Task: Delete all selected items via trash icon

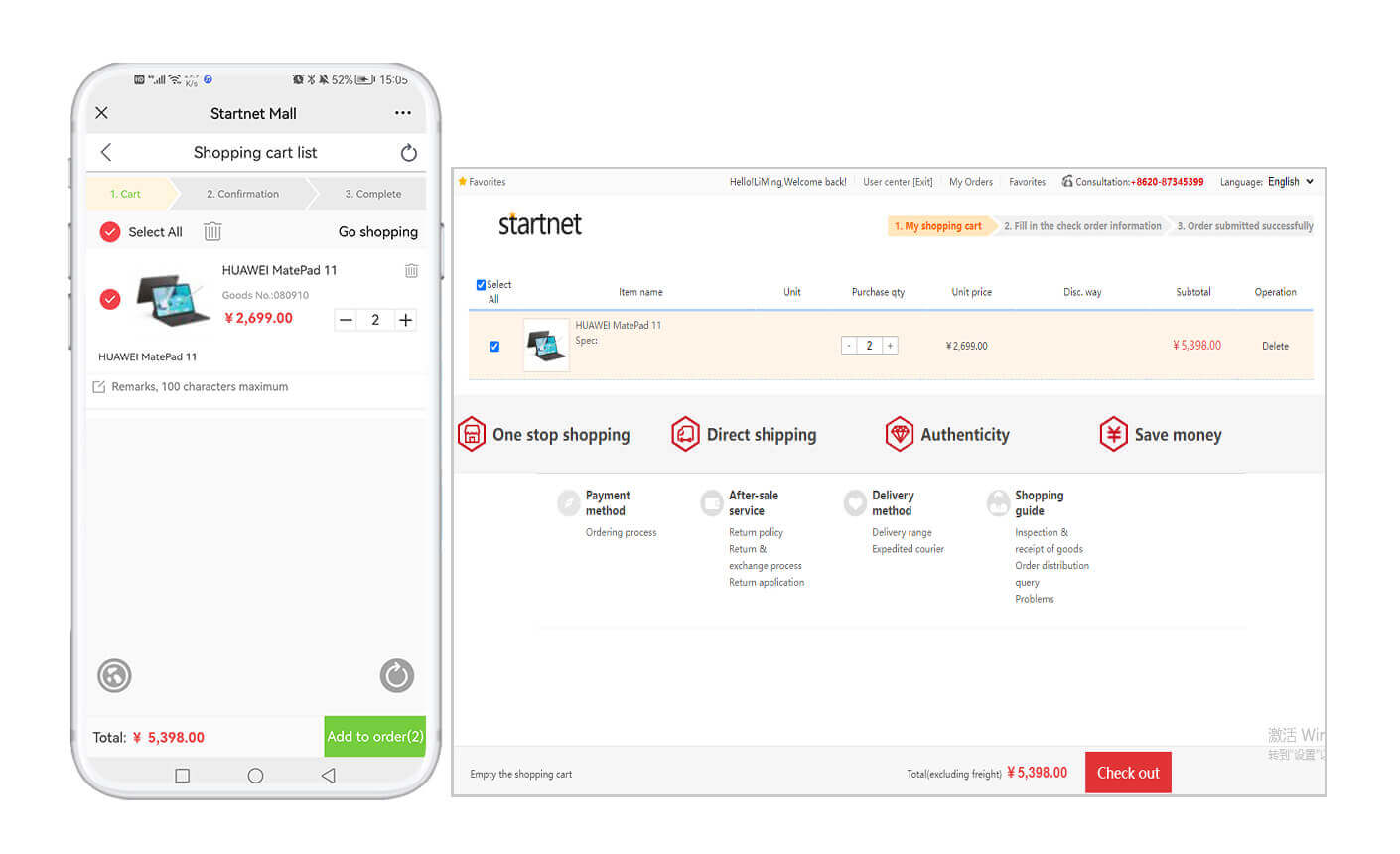Action: click(212, 232)
